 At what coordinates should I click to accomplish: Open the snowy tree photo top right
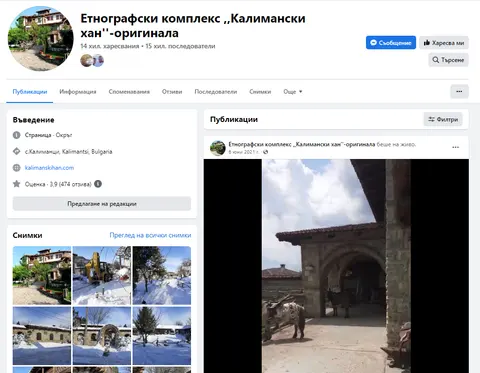pos(162,275)
